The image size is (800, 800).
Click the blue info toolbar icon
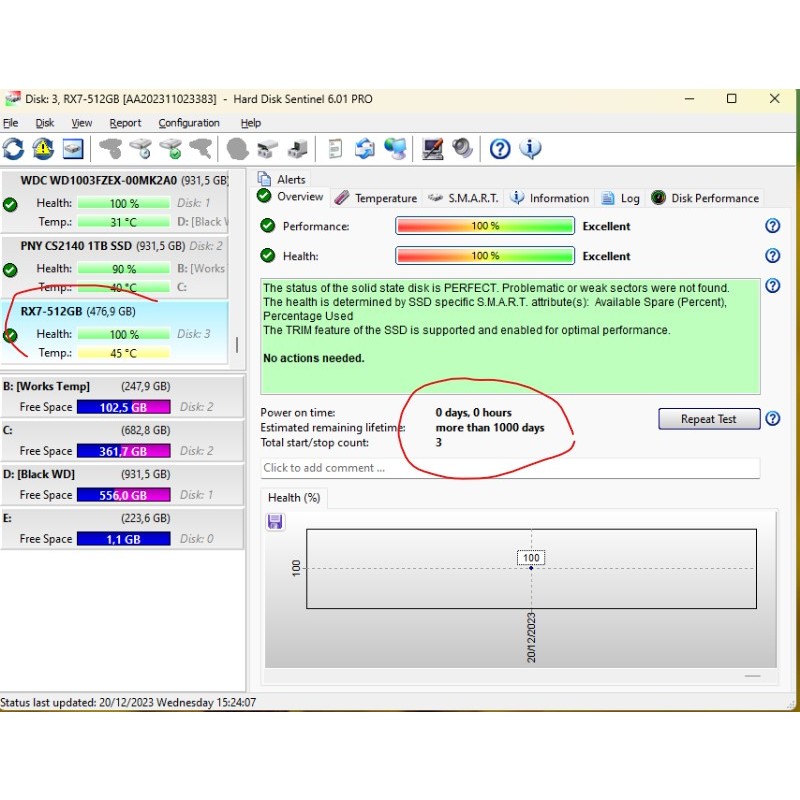click(530, 149)
